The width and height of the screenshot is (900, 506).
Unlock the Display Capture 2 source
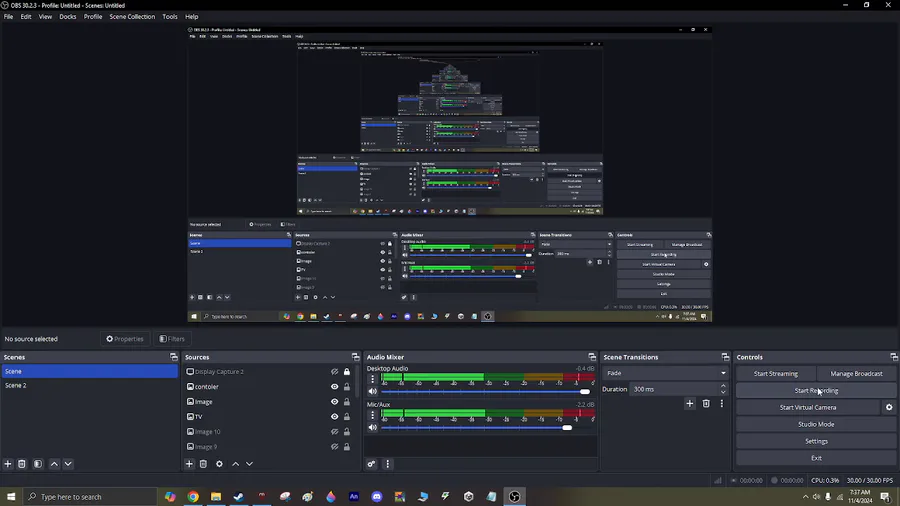[347, 372]
